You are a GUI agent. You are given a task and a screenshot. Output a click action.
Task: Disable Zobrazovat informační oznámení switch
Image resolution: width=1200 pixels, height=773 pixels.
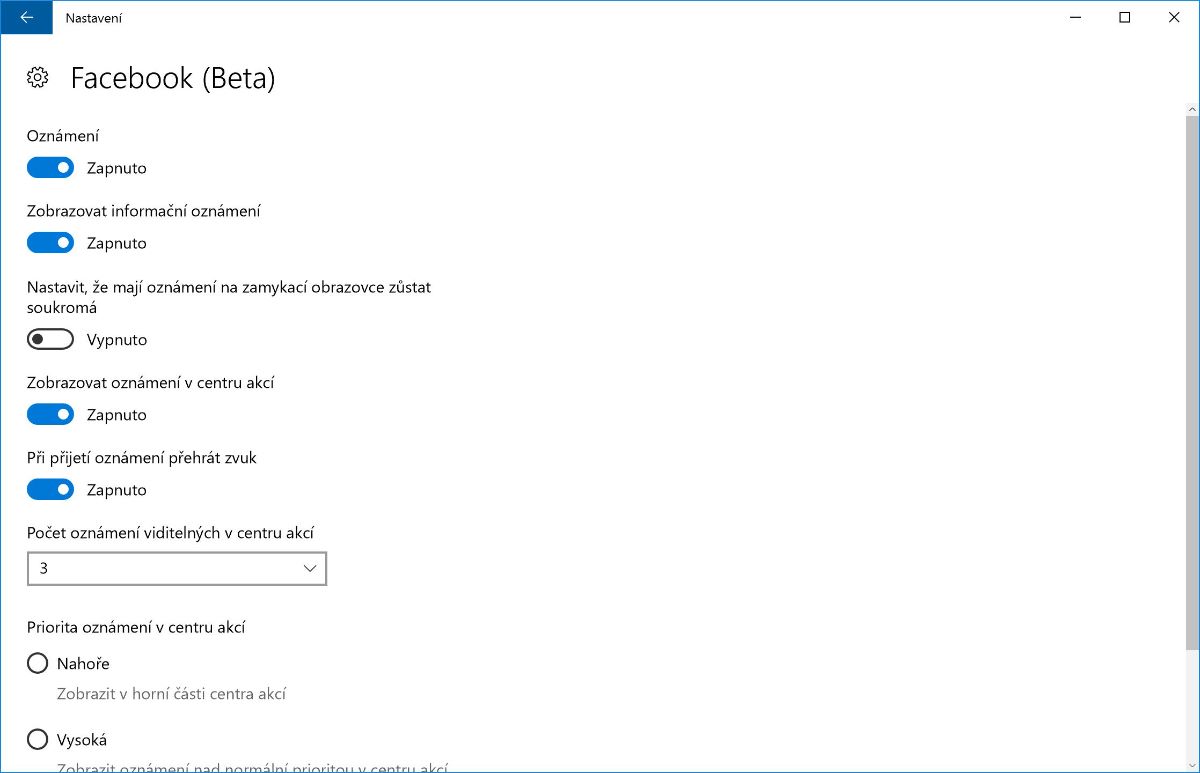50,243
